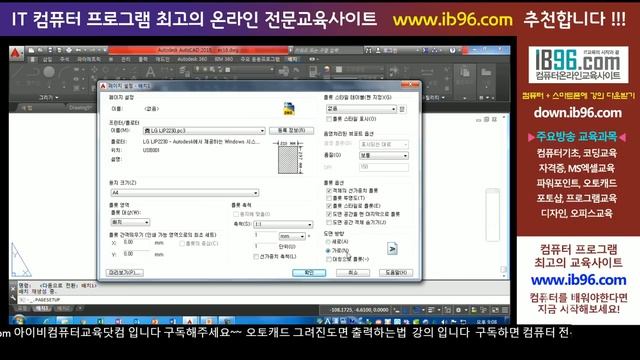Viewport: 640px width, 360px height.
Task: Expand the 그리기 ribbon panel
Action: click(49, 98)
